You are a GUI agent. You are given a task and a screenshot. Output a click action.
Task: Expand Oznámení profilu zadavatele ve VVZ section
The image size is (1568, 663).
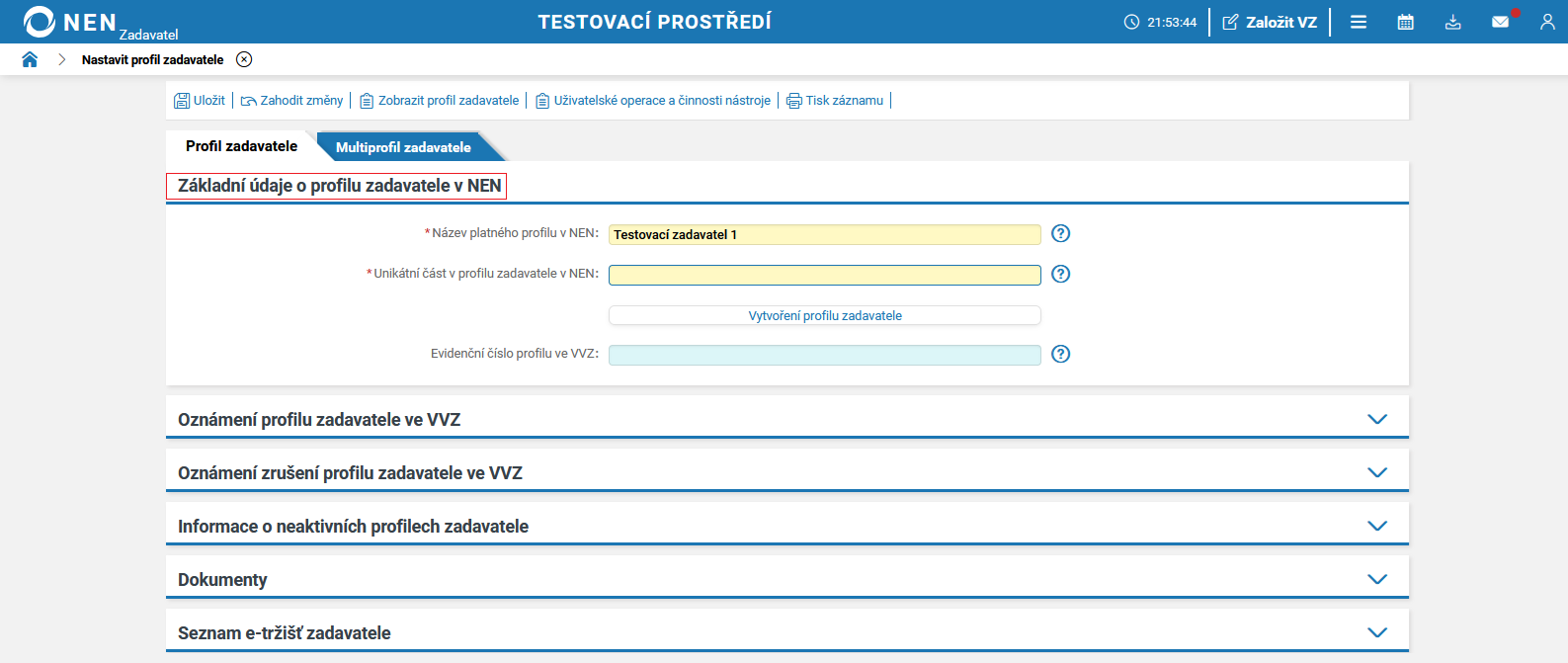pos(1376,419)
